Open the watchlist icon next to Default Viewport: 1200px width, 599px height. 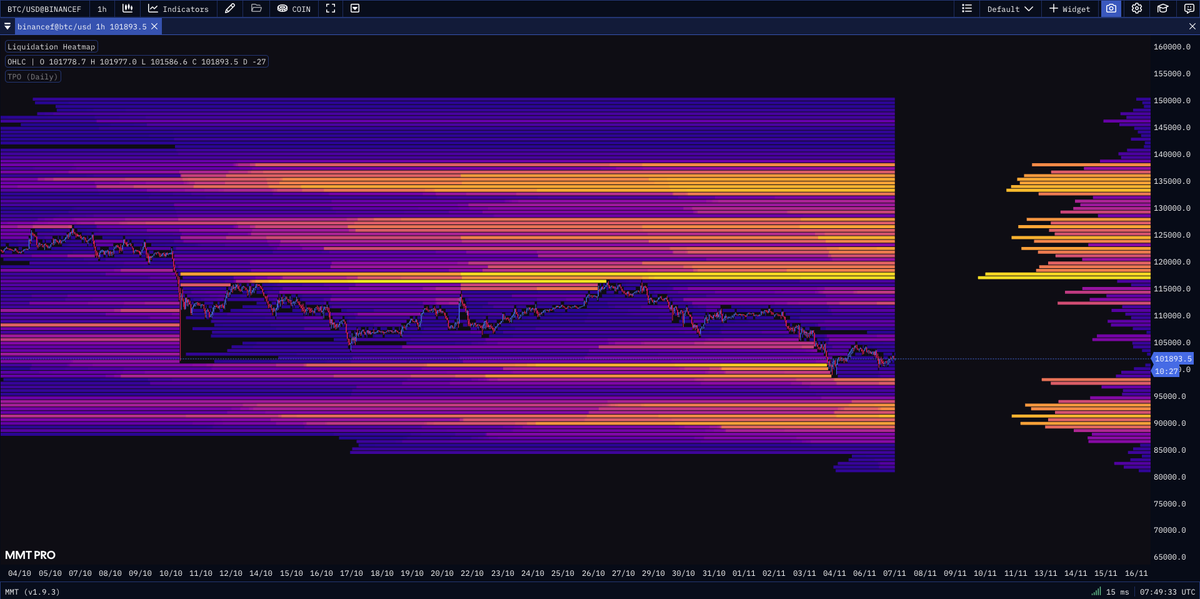[x=966, y=8]
